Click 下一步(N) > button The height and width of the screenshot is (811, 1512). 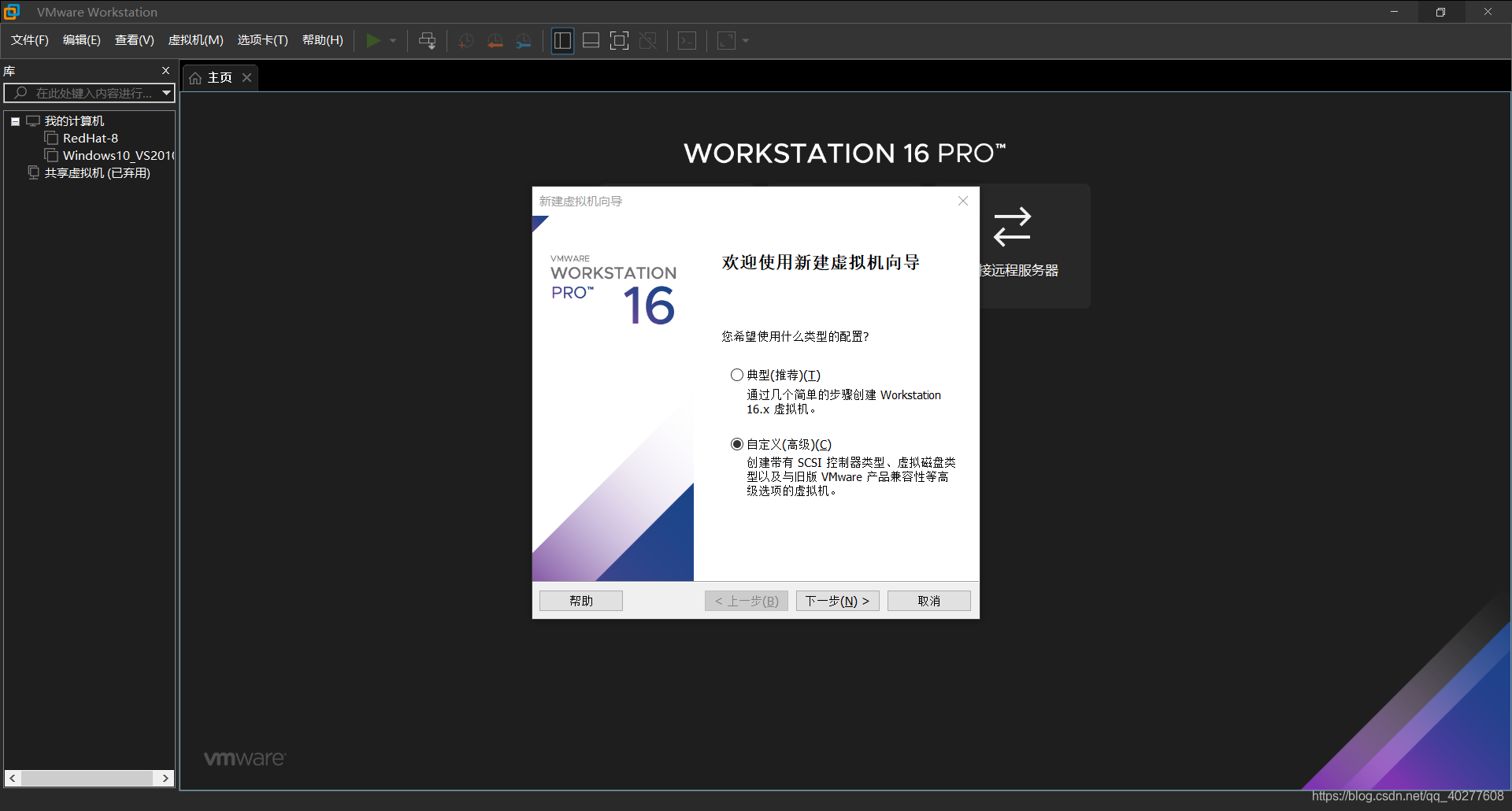coord(837,601)
